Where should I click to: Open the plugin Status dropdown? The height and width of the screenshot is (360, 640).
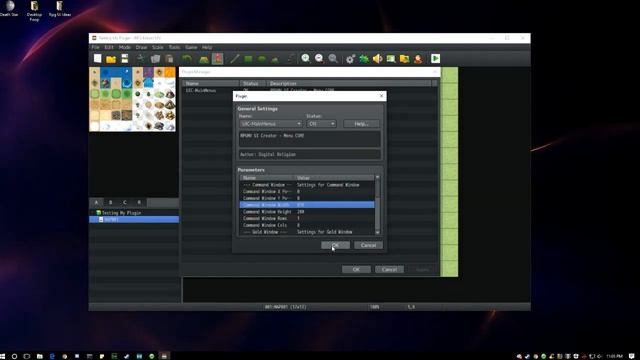(x=321, y=124)
